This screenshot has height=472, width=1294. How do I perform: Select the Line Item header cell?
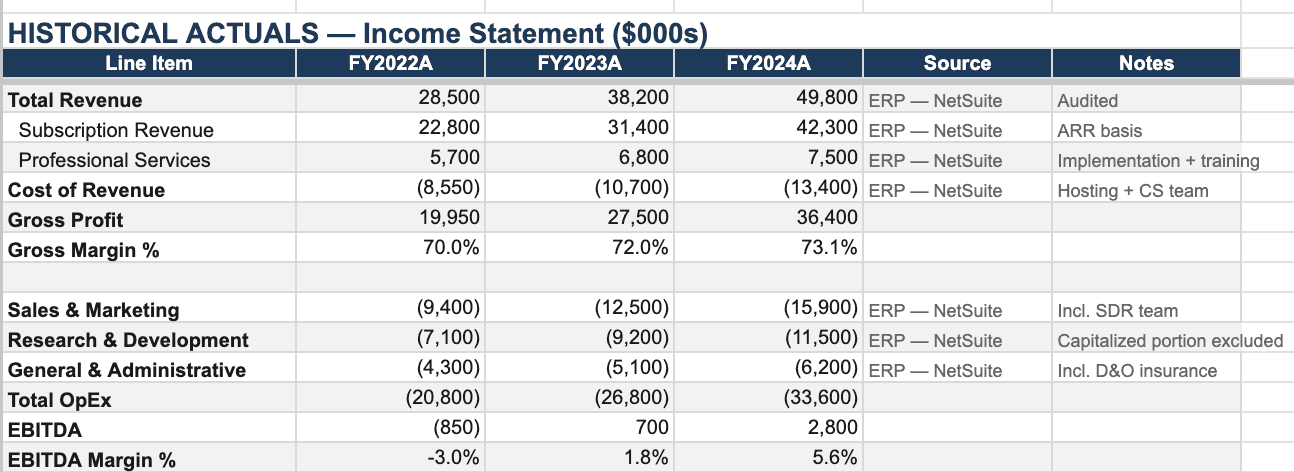click(149, 63)
